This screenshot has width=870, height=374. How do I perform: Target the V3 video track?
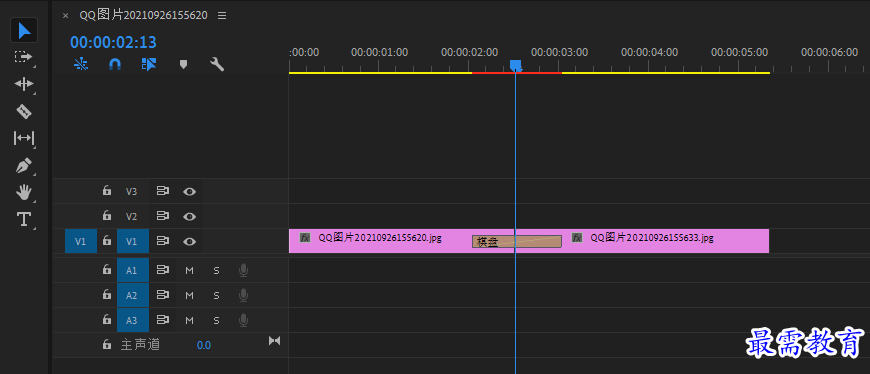[x=131, y=191]
